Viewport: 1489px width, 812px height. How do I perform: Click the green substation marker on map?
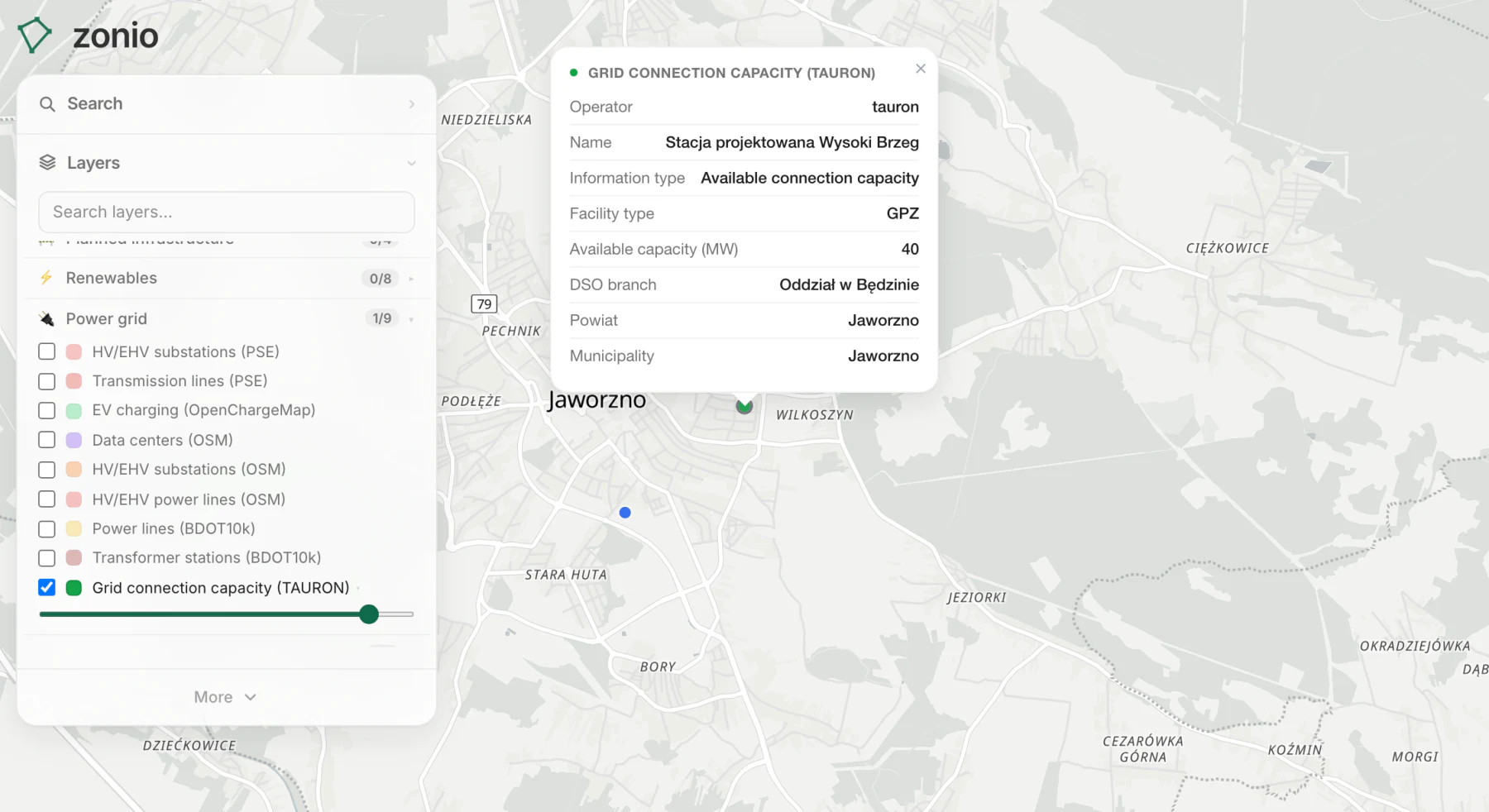click(x=744, y=406)
